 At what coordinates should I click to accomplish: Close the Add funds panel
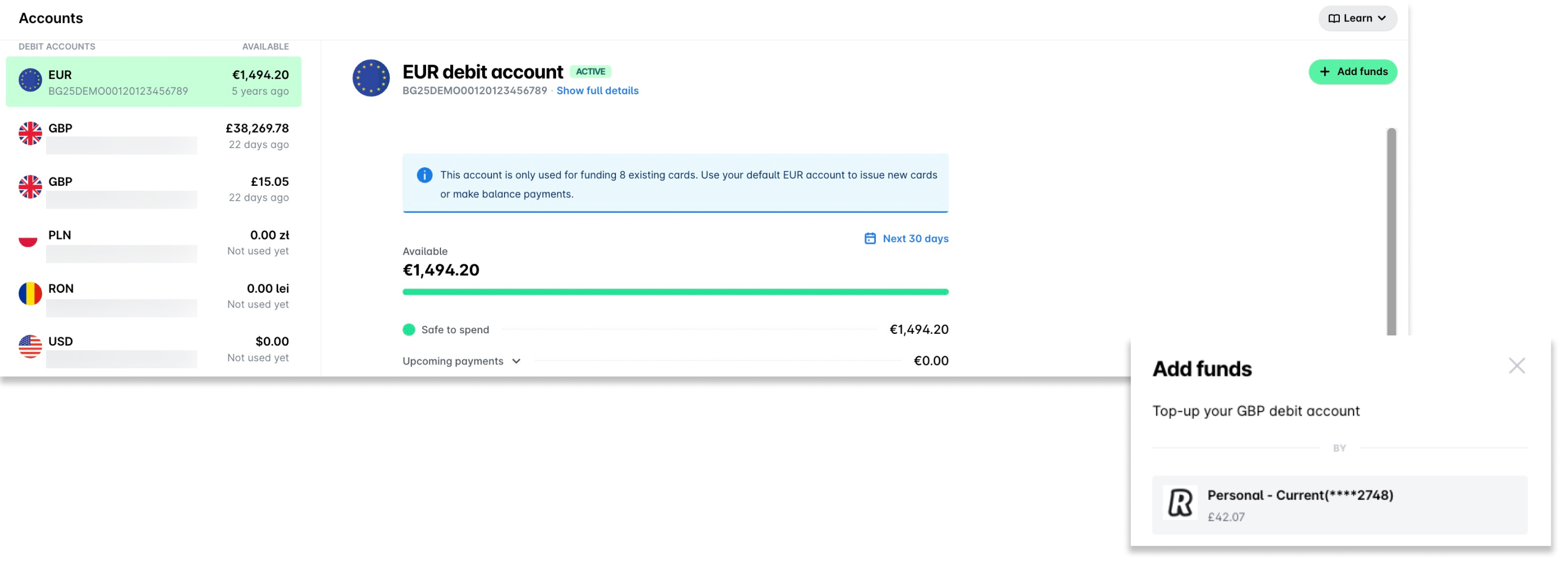click(x=1517, y=366)
